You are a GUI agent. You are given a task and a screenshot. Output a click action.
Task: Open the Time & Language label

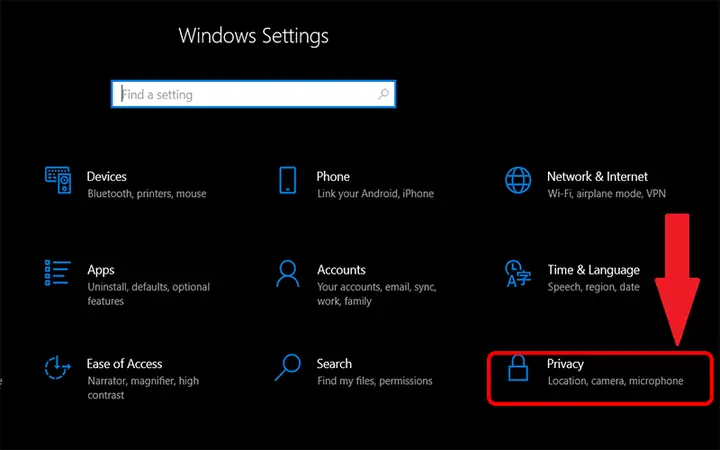point(593,270)
